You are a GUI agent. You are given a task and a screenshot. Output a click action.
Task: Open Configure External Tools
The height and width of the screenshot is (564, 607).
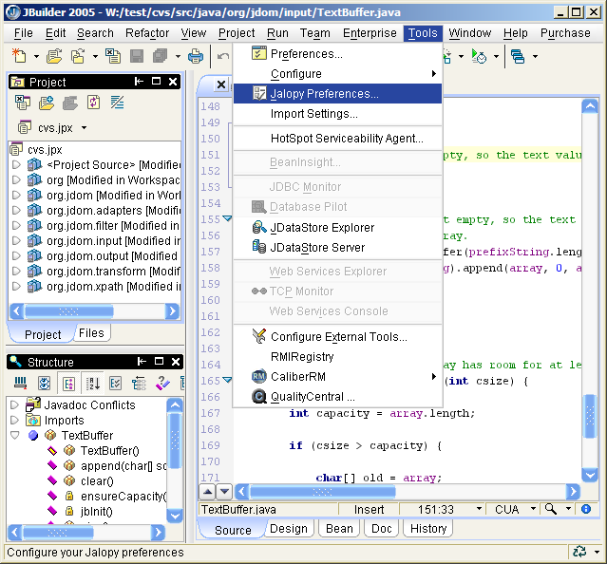[338, 337]
